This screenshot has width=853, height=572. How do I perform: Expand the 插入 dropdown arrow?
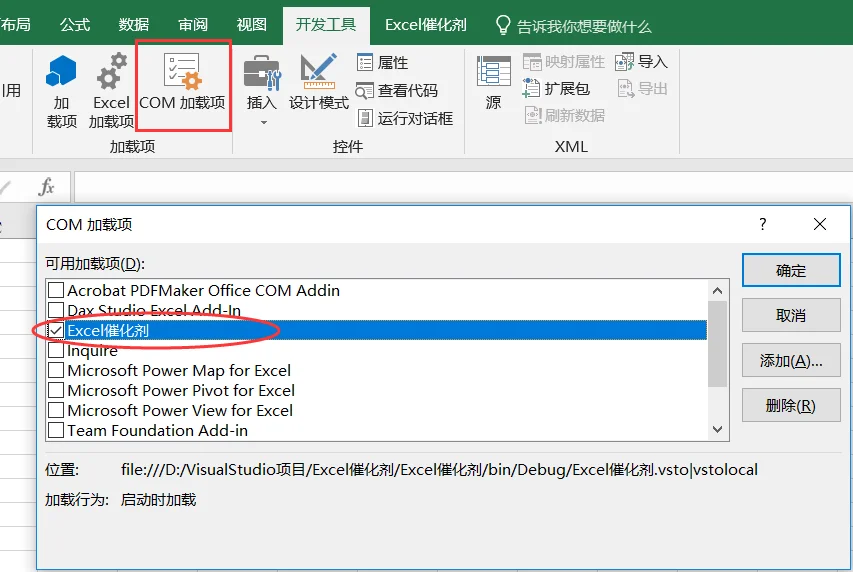[x=264, y=123]
